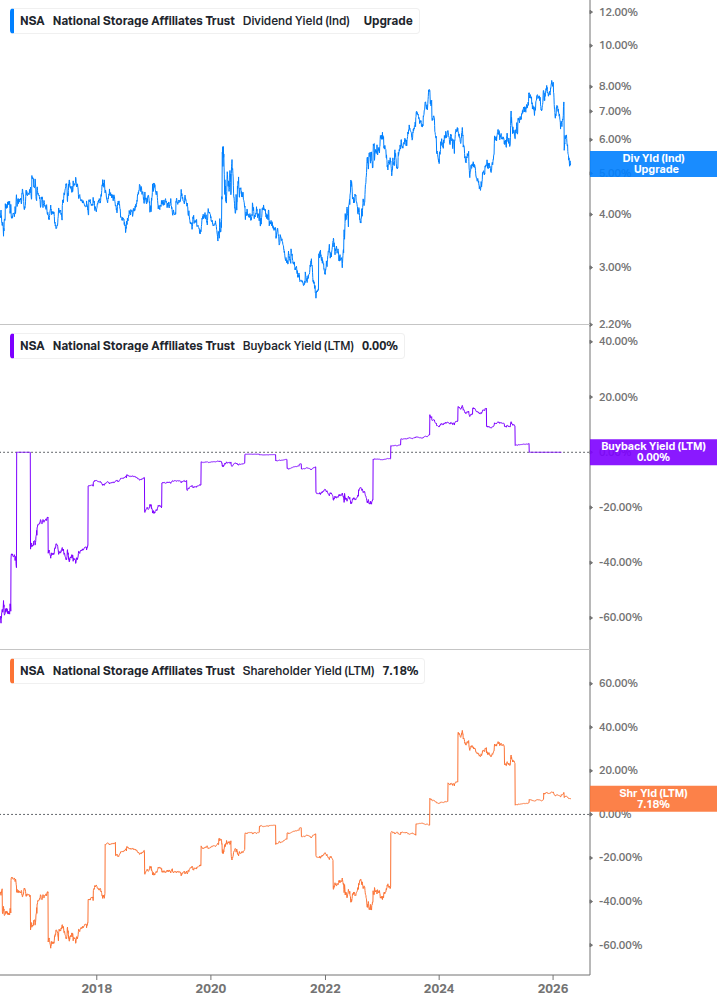
Task: Select the purple Buyback Yield (LTM) axis badge
Action: tap(653, 451)
